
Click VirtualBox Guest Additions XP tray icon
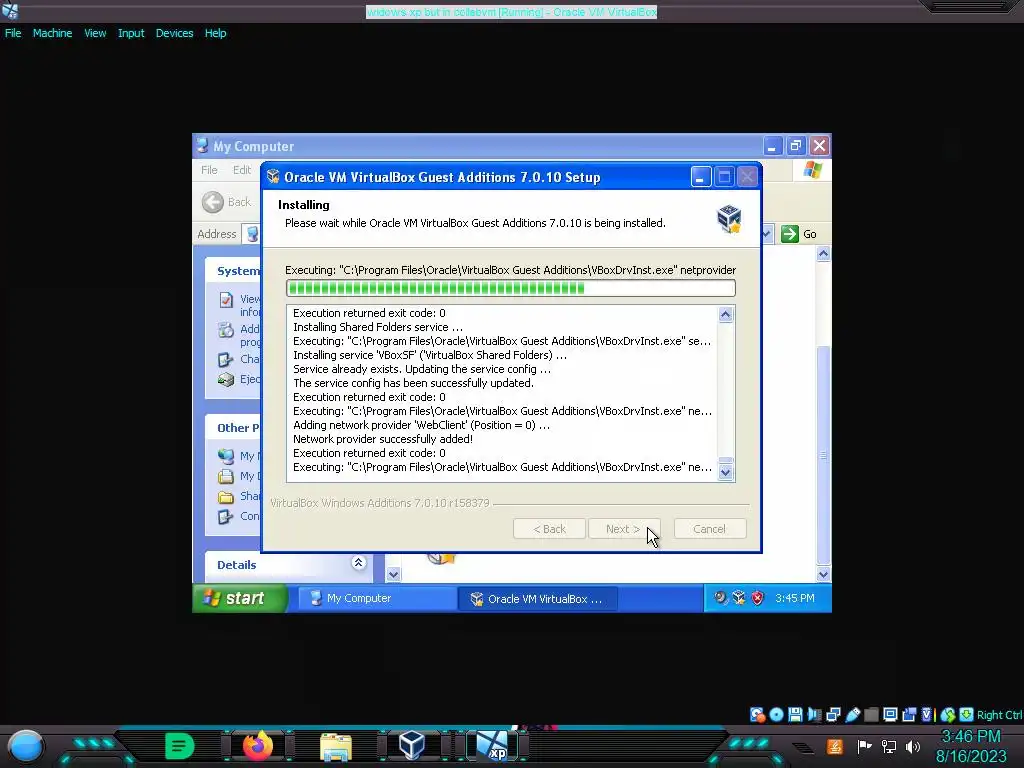[739, 598]
